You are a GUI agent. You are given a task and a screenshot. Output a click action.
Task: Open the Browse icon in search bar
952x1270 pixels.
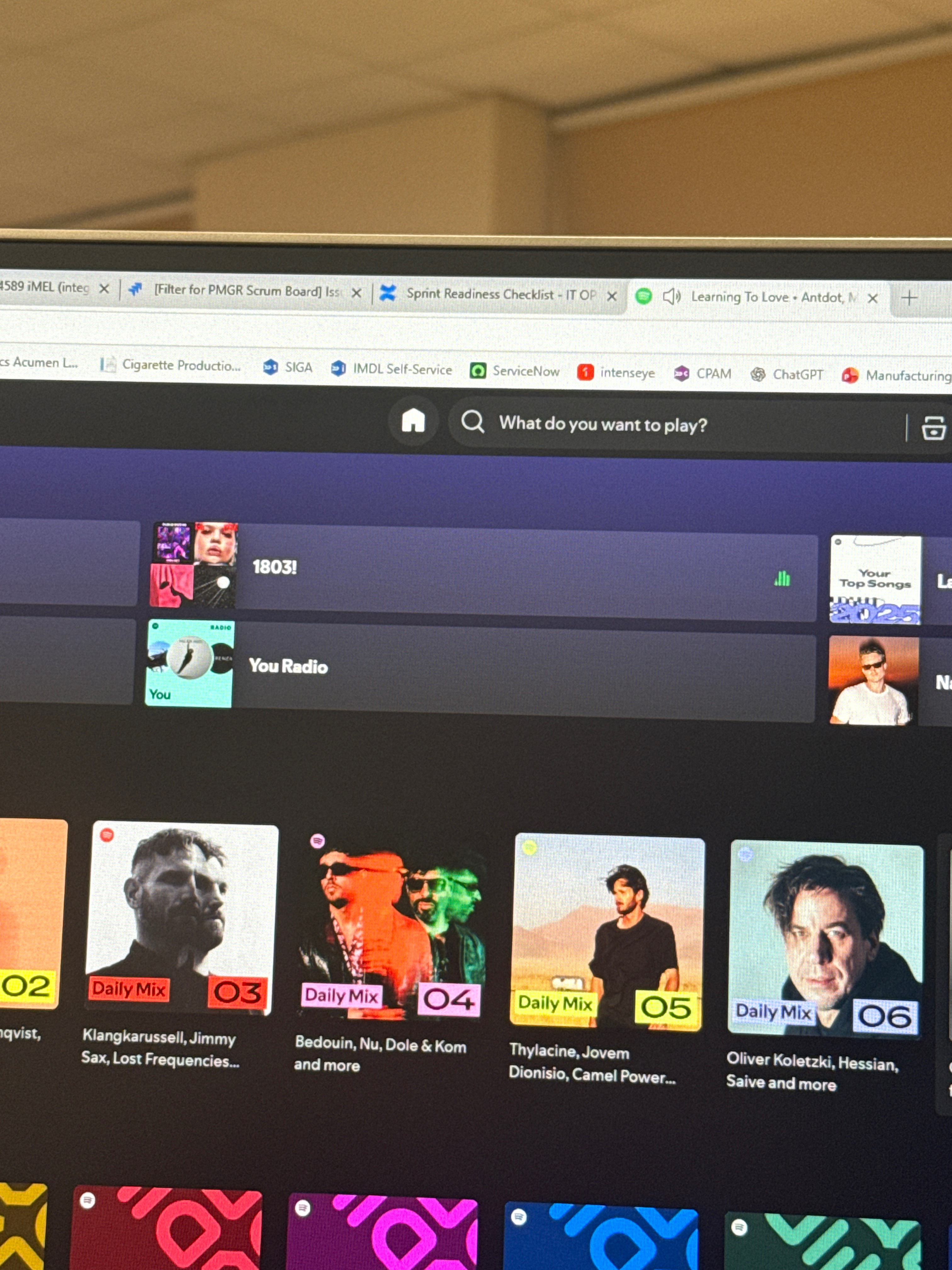tap(933, 428)
